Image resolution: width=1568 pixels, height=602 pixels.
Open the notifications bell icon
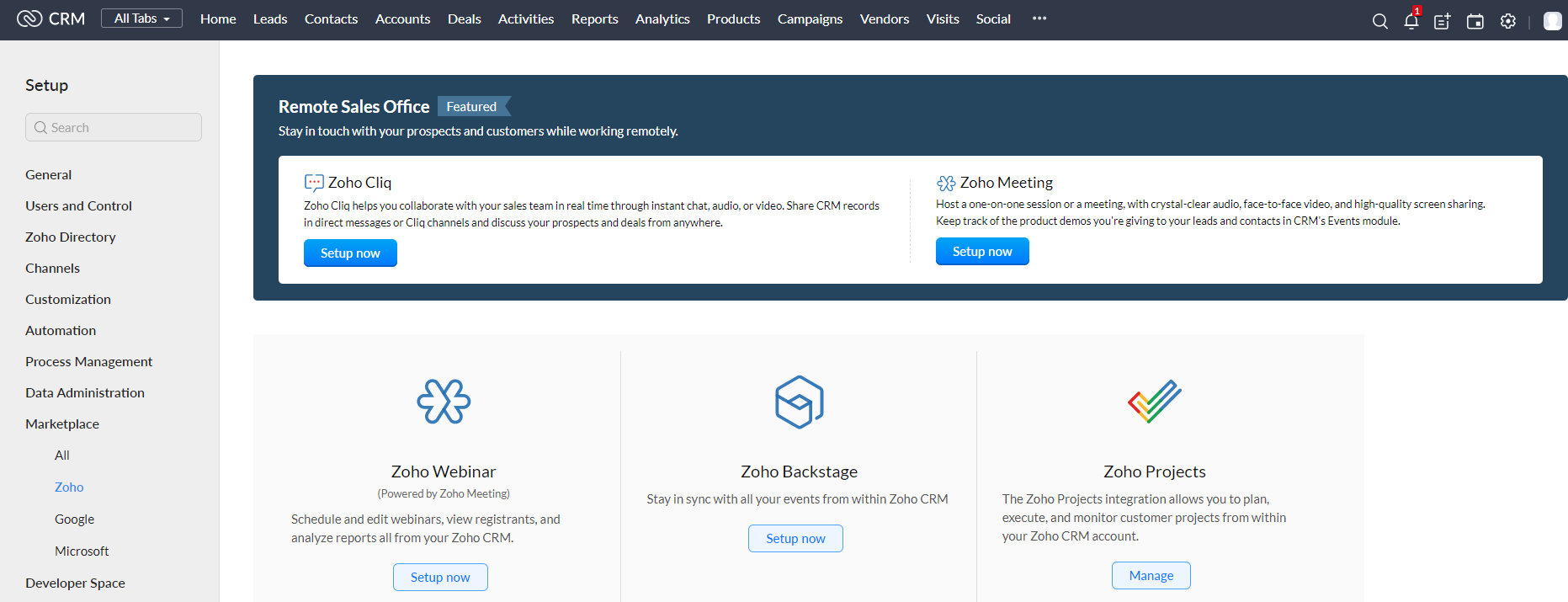pos(1411,21)
